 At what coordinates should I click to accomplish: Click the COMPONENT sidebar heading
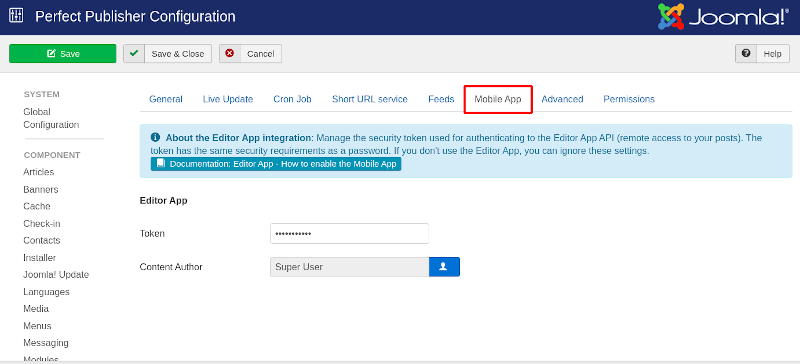pos(52,155)
